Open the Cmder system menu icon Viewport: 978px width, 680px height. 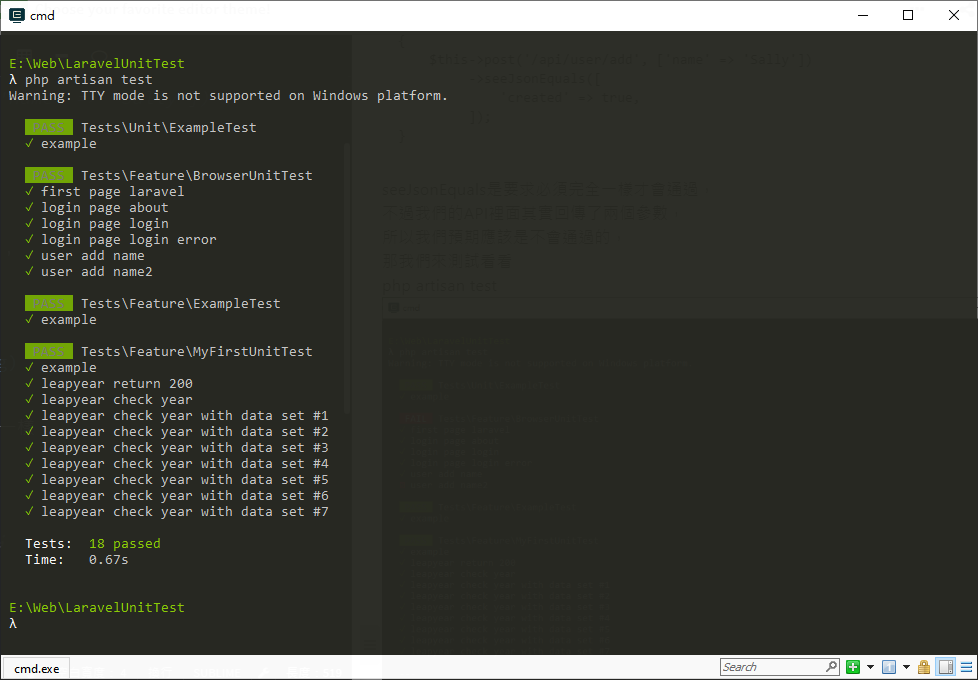pyautogui.click(x=17, y=15)
